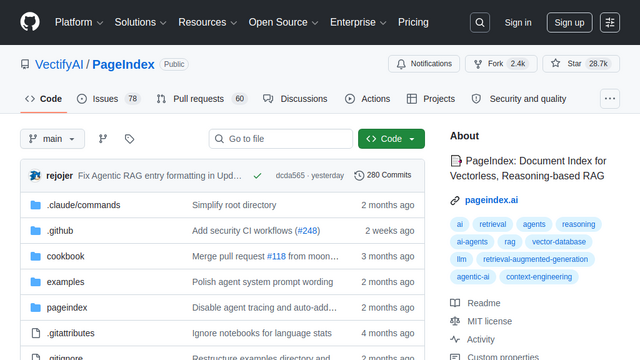The image size is (640, 360).
Task: Select the agentic-ai topic tag
Action: click(473, 277)
